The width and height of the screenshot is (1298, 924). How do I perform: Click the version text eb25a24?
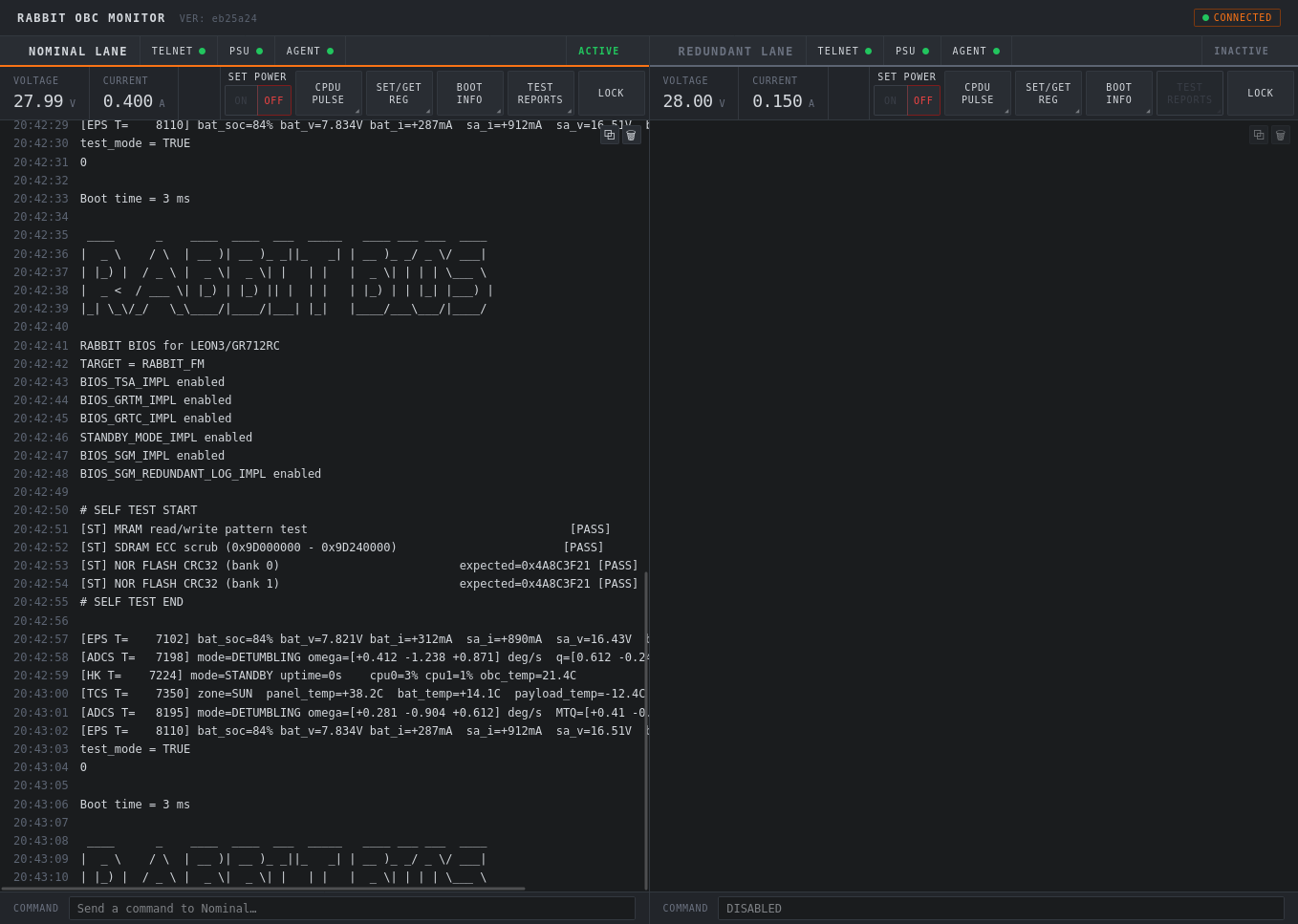coord(234,18)
